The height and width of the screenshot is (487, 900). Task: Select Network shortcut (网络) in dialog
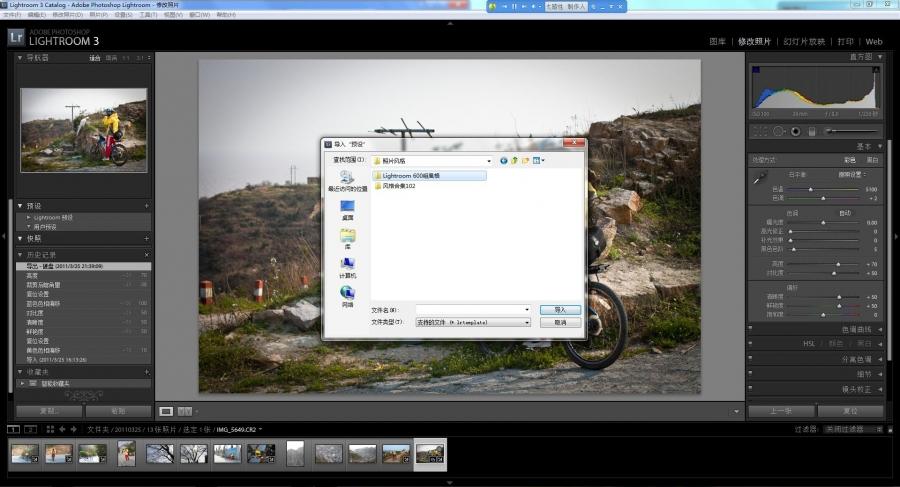(x=347, y=296)
